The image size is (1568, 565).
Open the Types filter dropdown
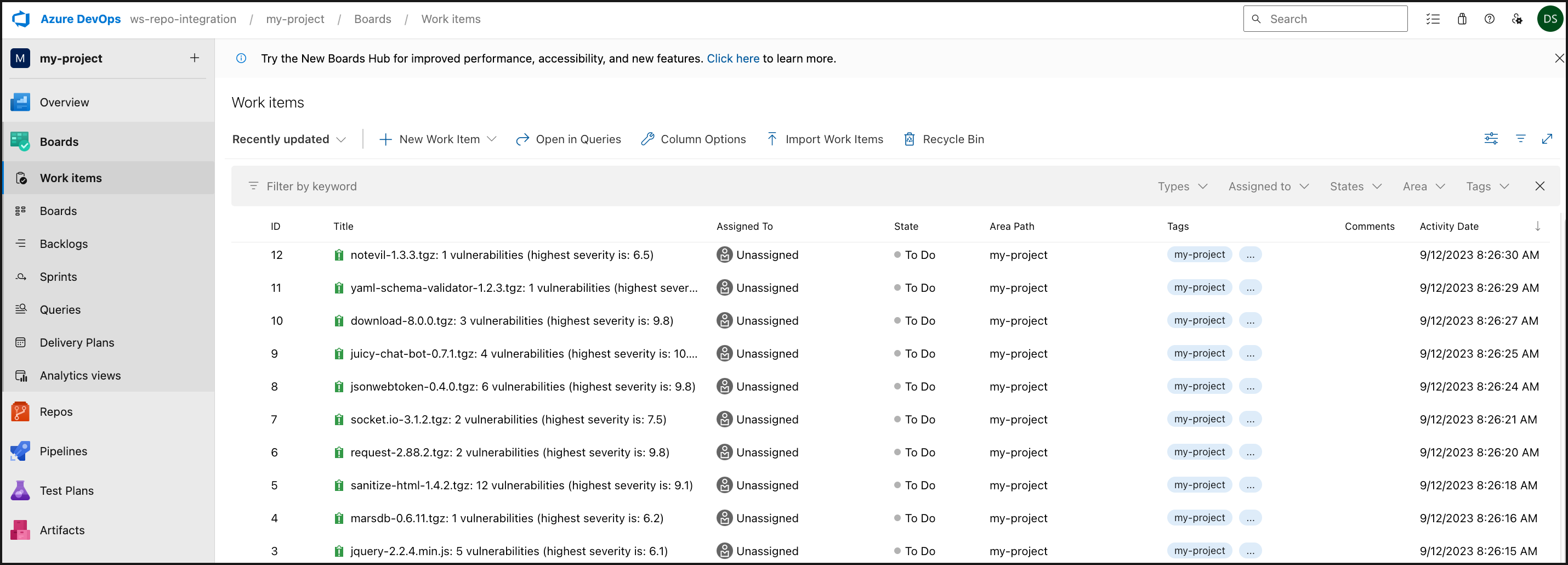pos(1181,187)
